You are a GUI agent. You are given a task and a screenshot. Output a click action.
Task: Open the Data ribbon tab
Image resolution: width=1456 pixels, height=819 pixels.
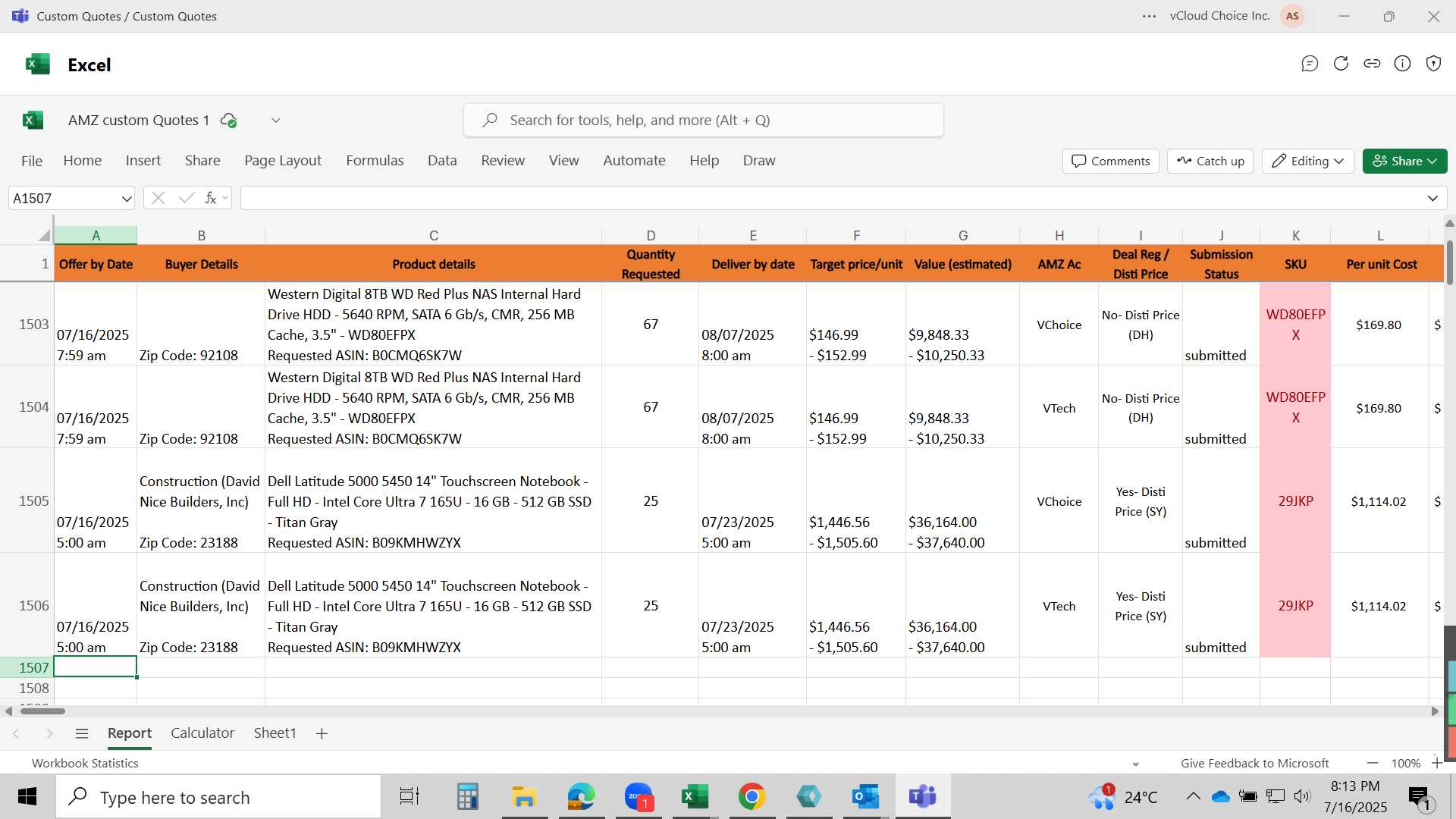click(x=442, y=161)
